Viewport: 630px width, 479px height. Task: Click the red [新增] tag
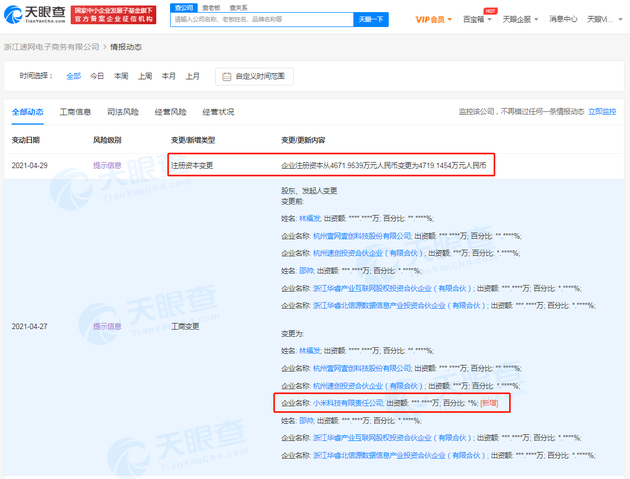[x=489, y=403]
